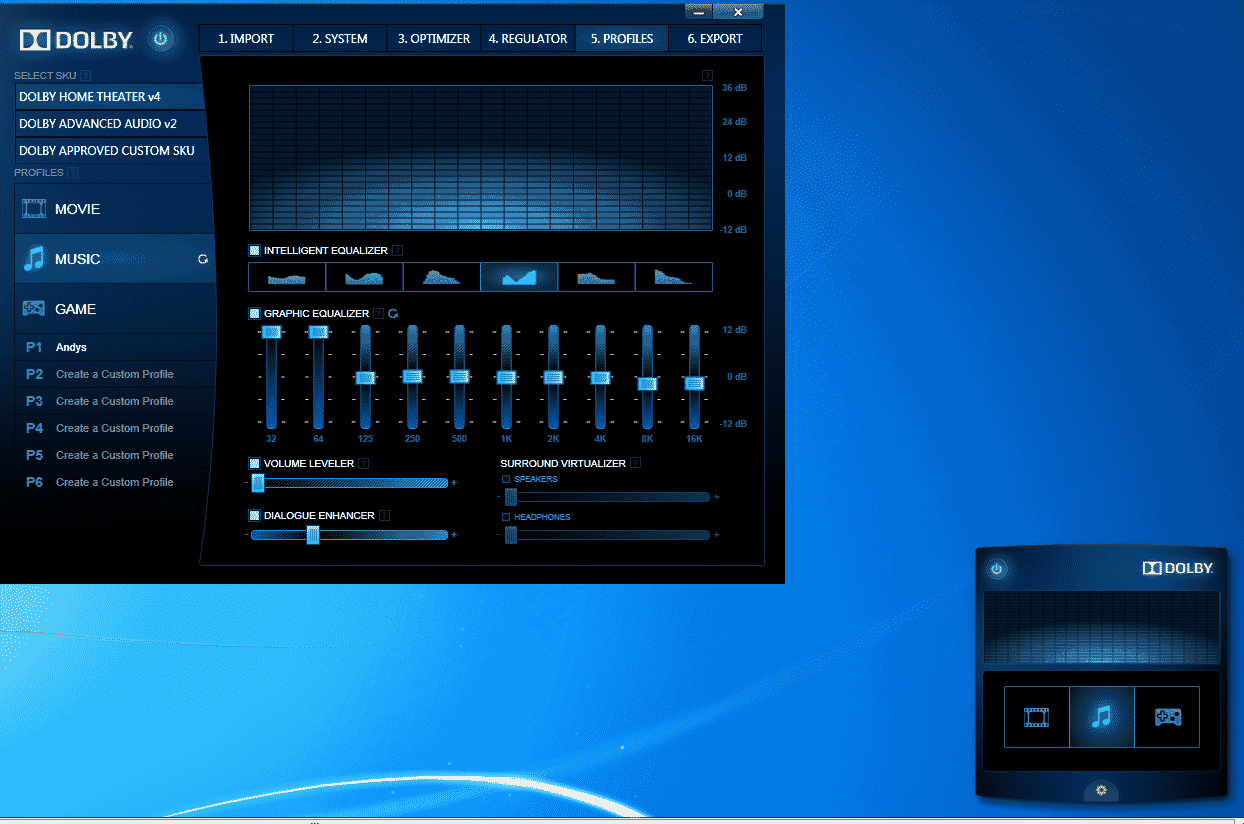Viewport: 1244px width, 824px height.
Task: Select the MUSIC profile label in sidebar
Action: point(78,259)
